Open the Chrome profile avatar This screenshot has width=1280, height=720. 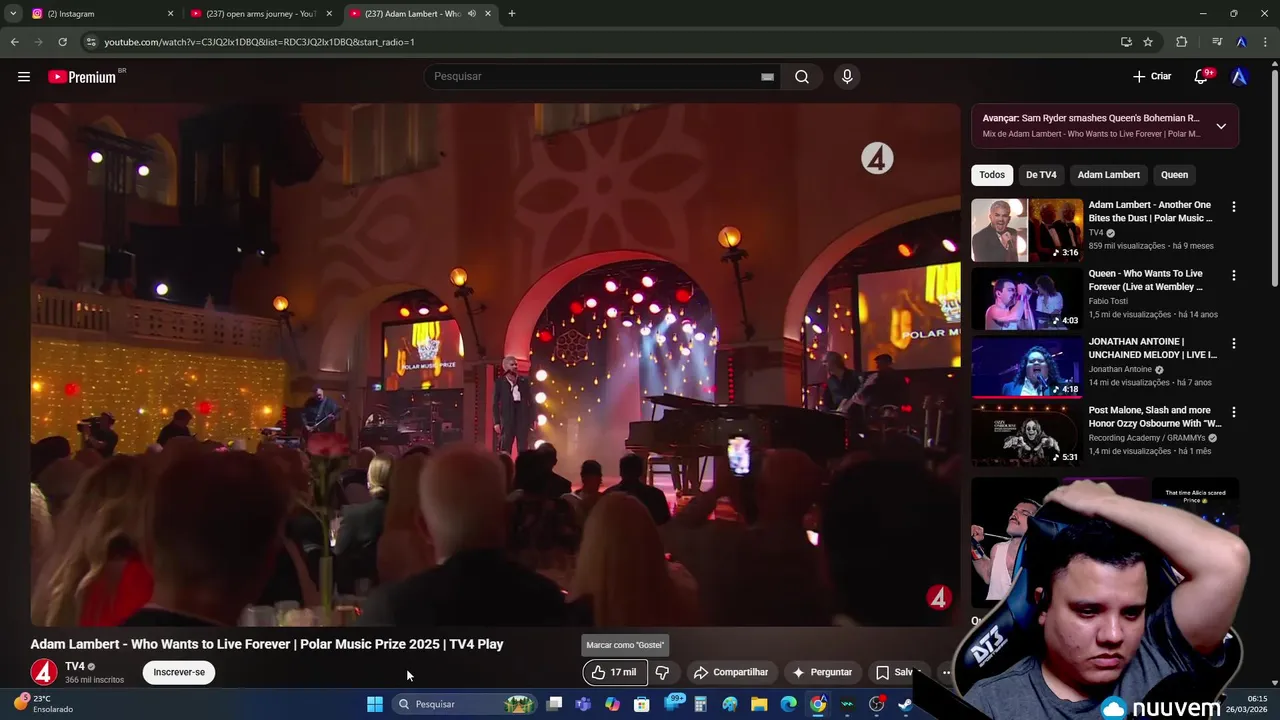(x=1241, y=42)
